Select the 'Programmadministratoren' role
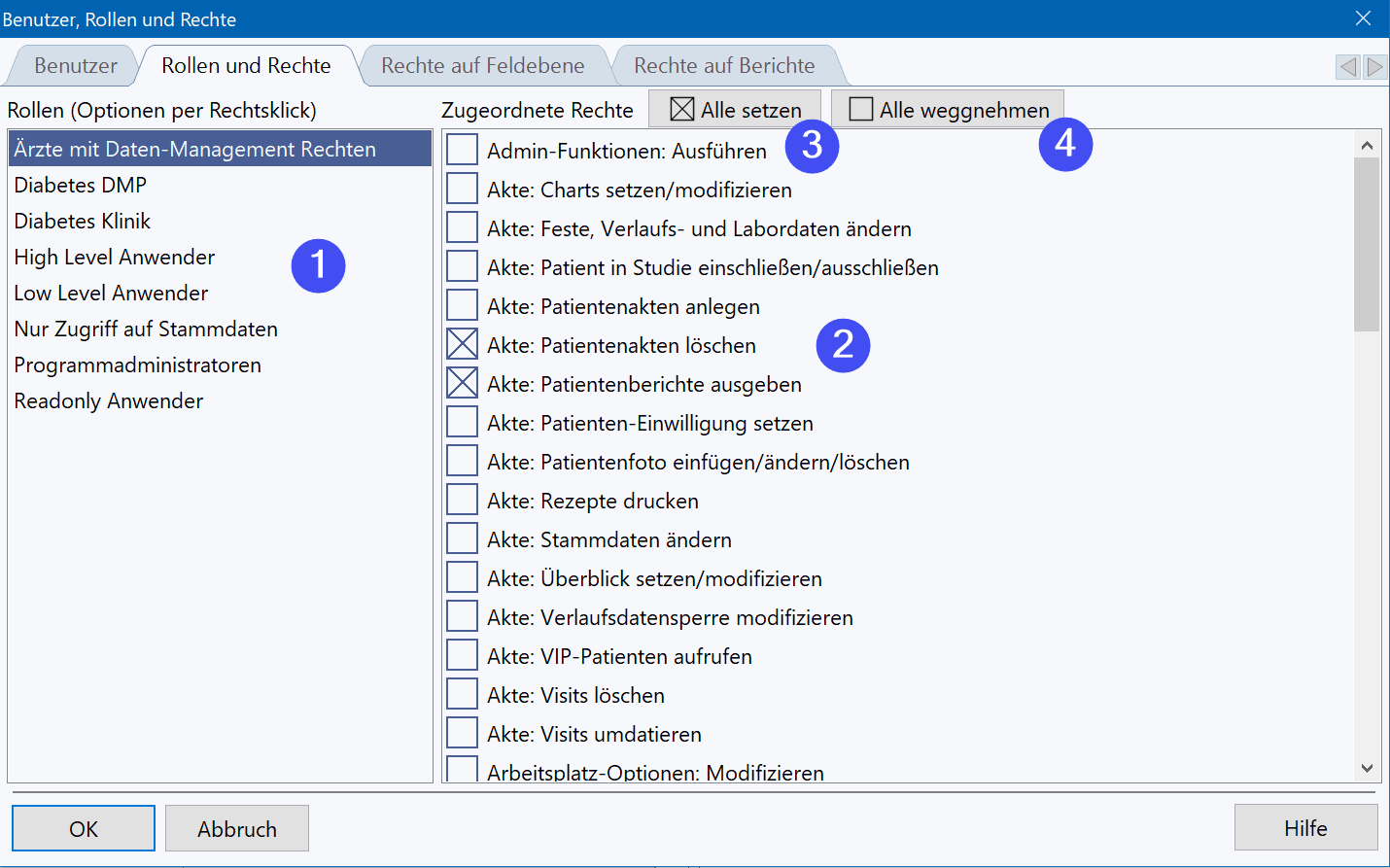Screen dimensions: 1390x868 (x=137, y=365)
